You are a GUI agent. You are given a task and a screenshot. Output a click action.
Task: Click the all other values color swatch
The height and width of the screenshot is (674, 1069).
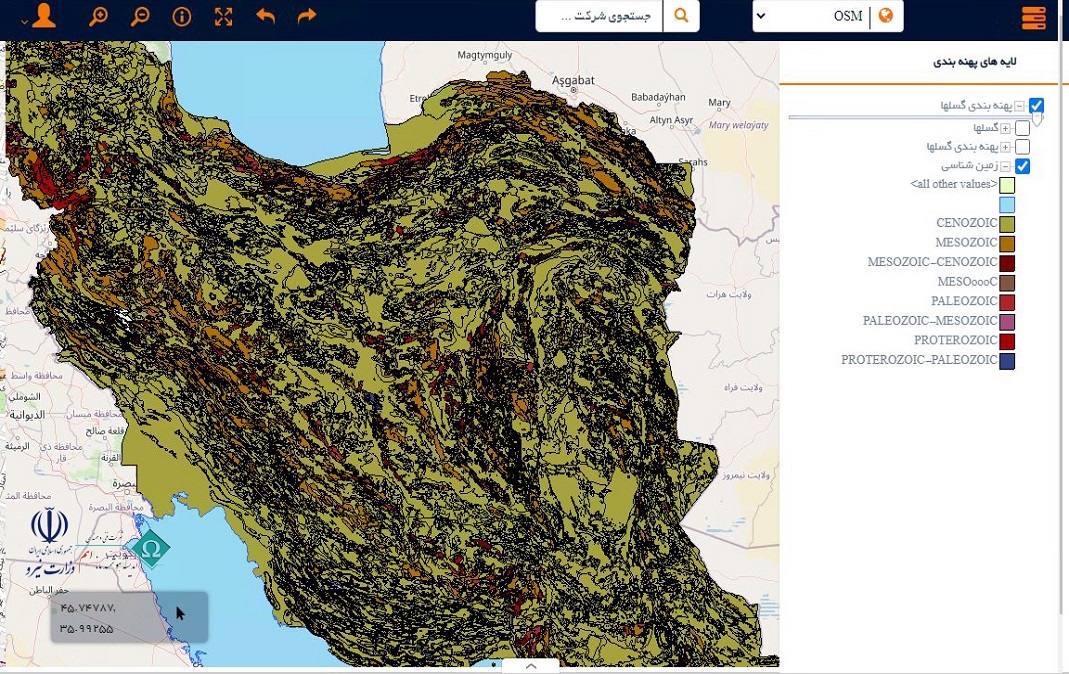pyautogui.click(x=1007, y=185)
